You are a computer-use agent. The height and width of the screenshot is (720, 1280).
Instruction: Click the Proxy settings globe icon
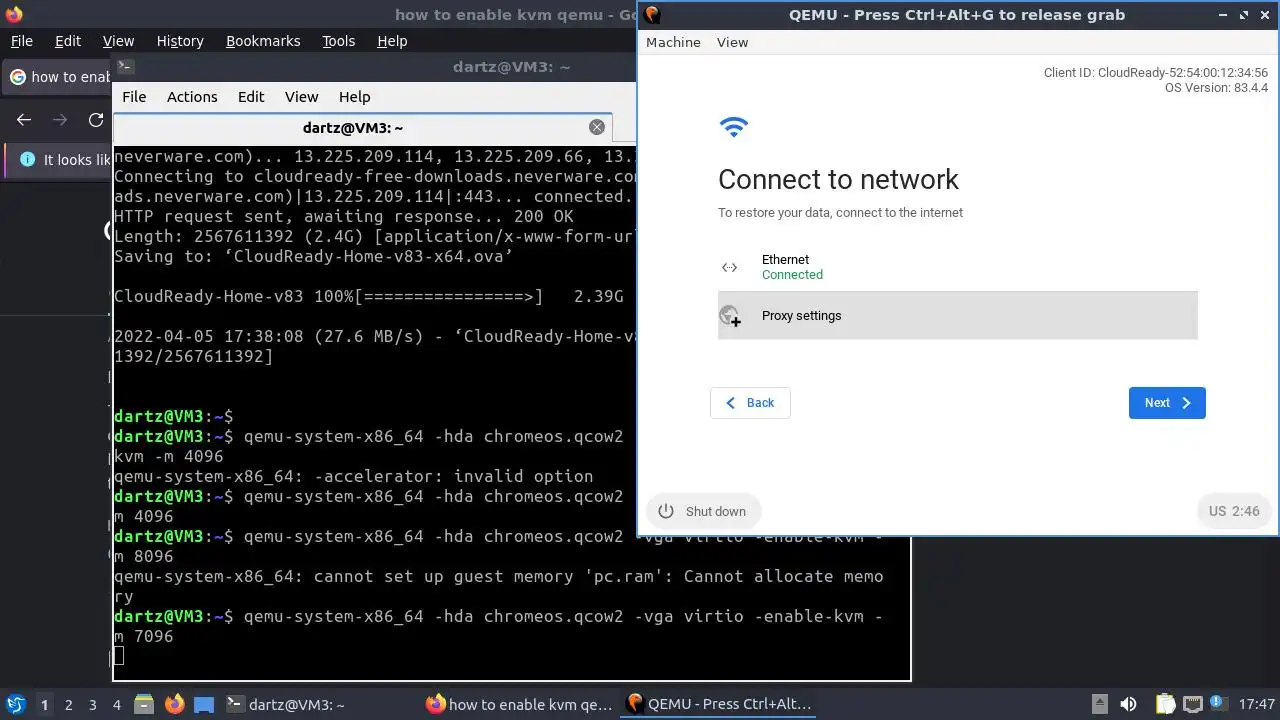click(730, 316)
